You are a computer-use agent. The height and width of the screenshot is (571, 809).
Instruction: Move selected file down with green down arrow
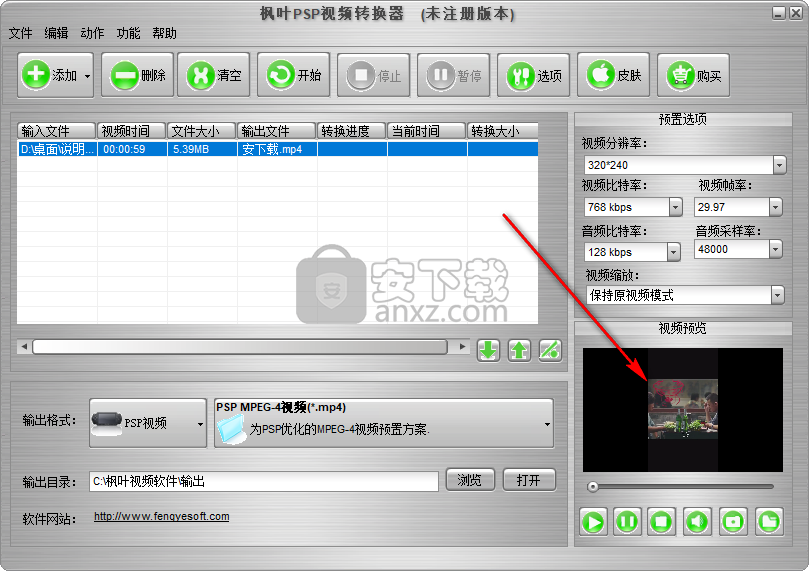[x=488, y=350]
